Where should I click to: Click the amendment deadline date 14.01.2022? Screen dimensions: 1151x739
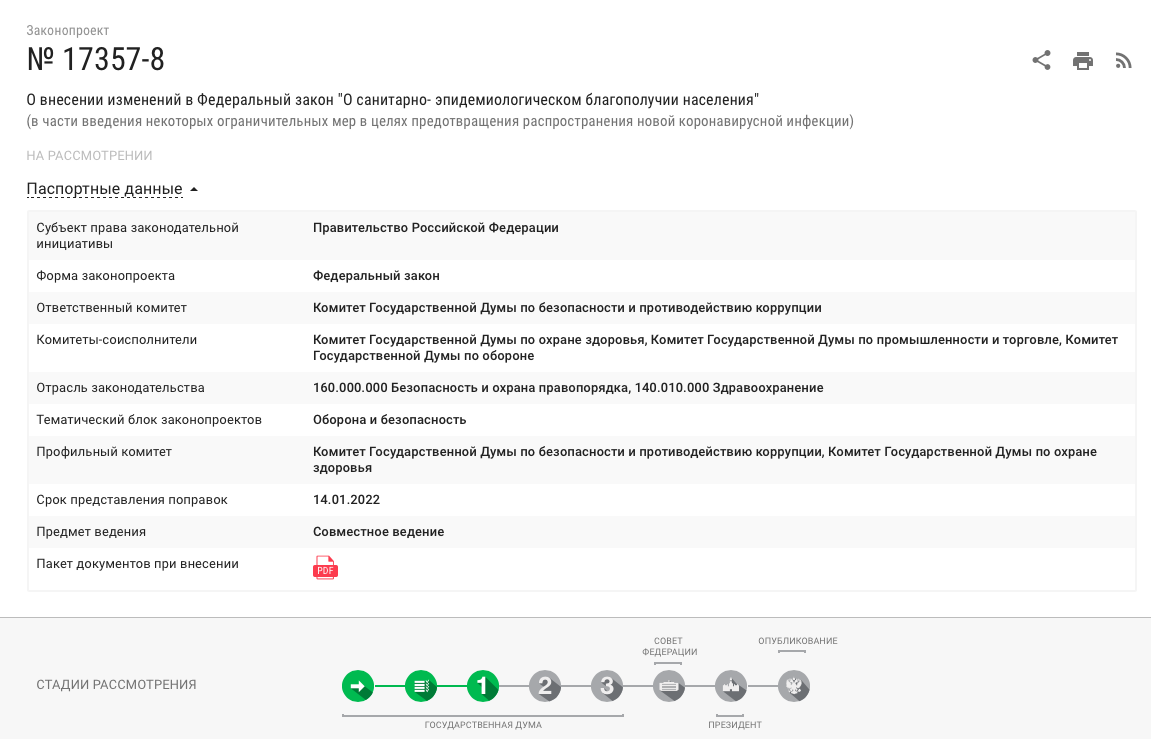(346, 500)
